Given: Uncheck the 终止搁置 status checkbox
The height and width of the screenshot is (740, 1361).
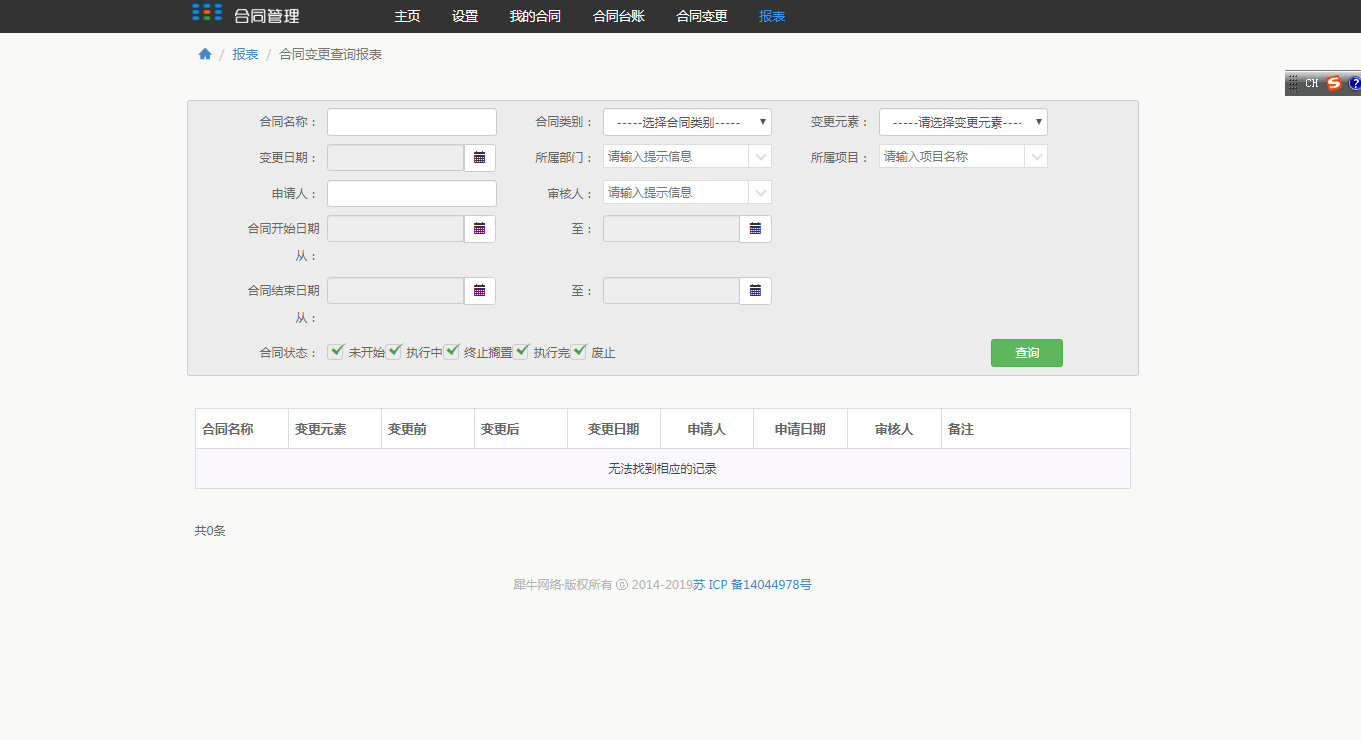Looking at the screenshot, I should [x=452, y=352].
